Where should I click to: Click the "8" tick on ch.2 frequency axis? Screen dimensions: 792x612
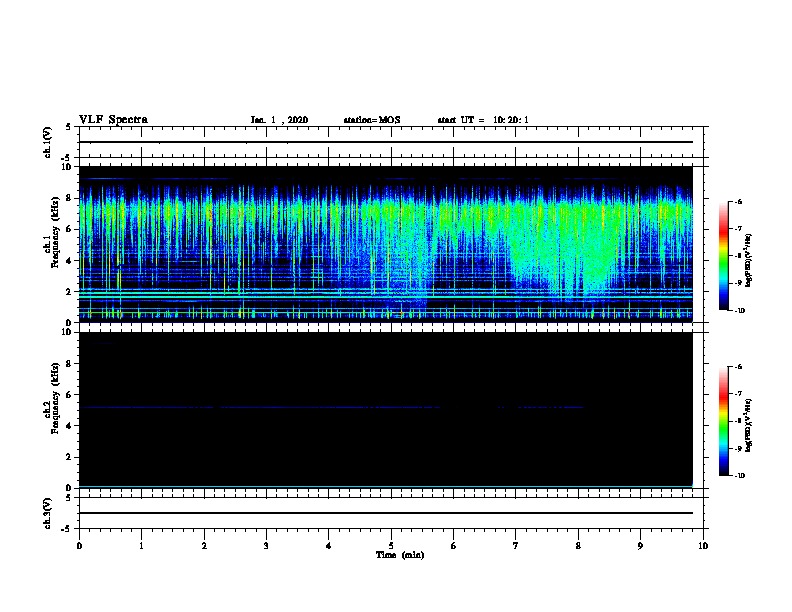[69, 364]
